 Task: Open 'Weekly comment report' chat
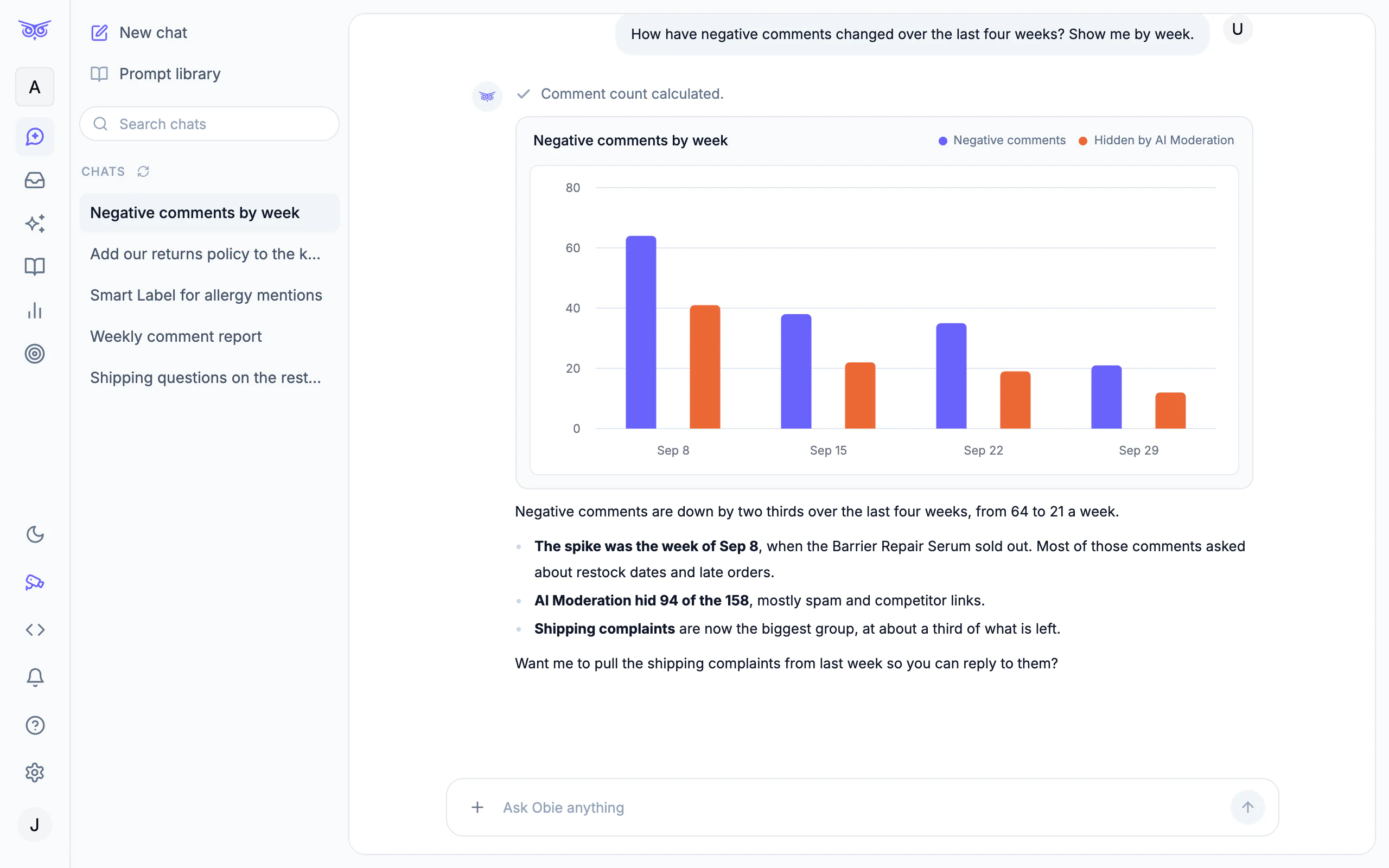[209, 336]
